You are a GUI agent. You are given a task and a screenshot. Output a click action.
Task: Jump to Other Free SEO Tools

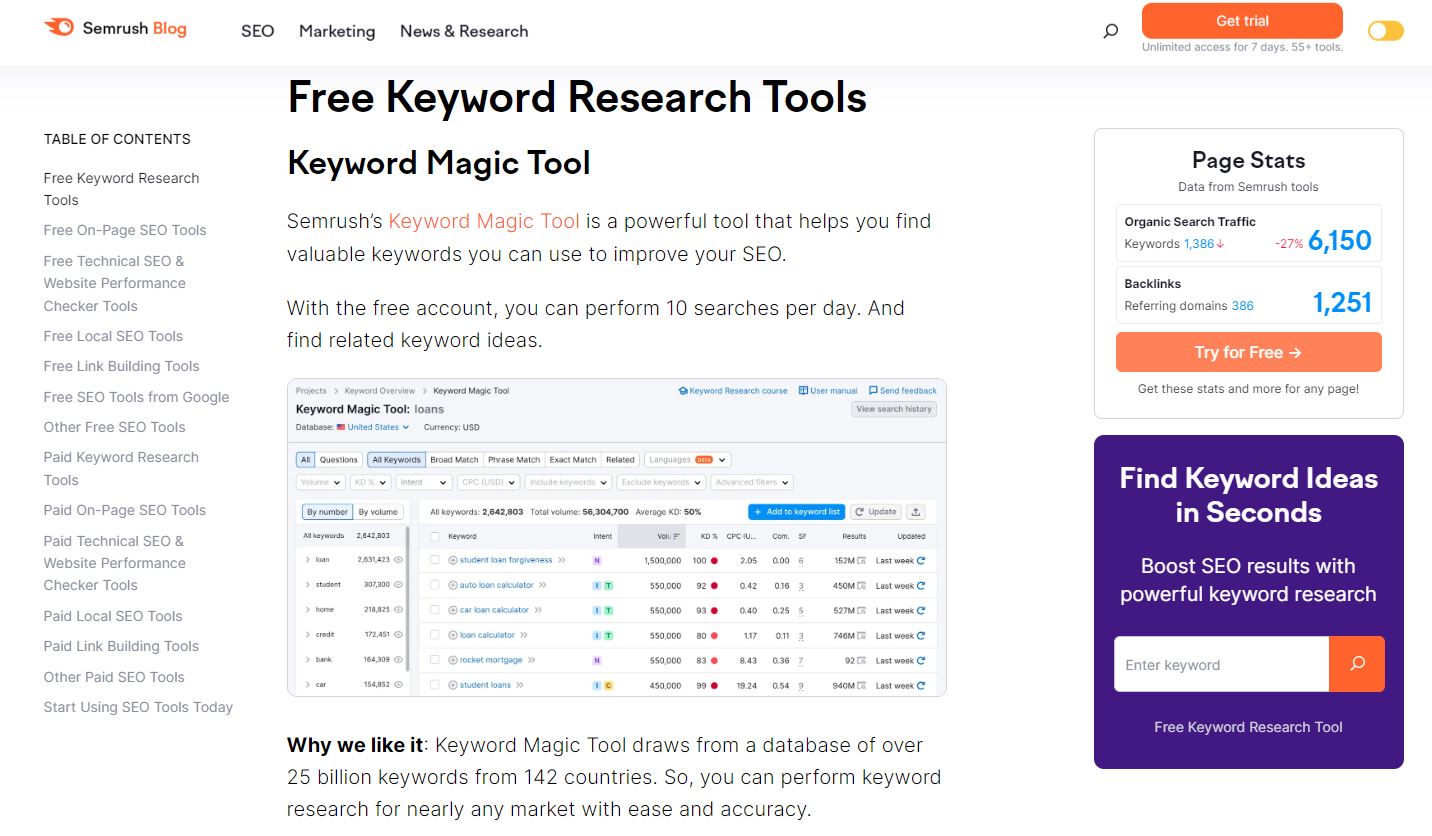114,427
